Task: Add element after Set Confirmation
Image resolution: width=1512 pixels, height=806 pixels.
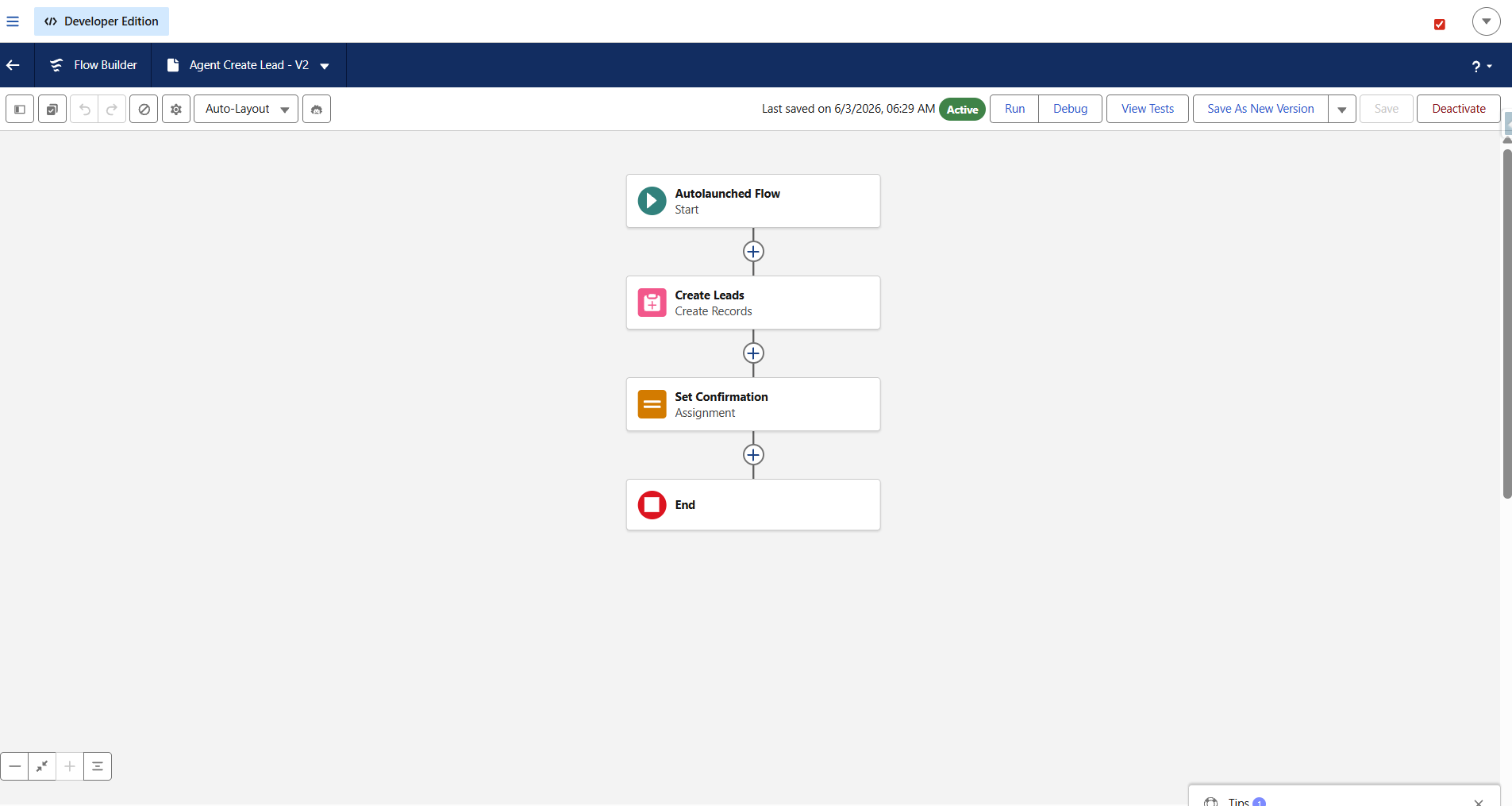Action: [x=753, y=455]
